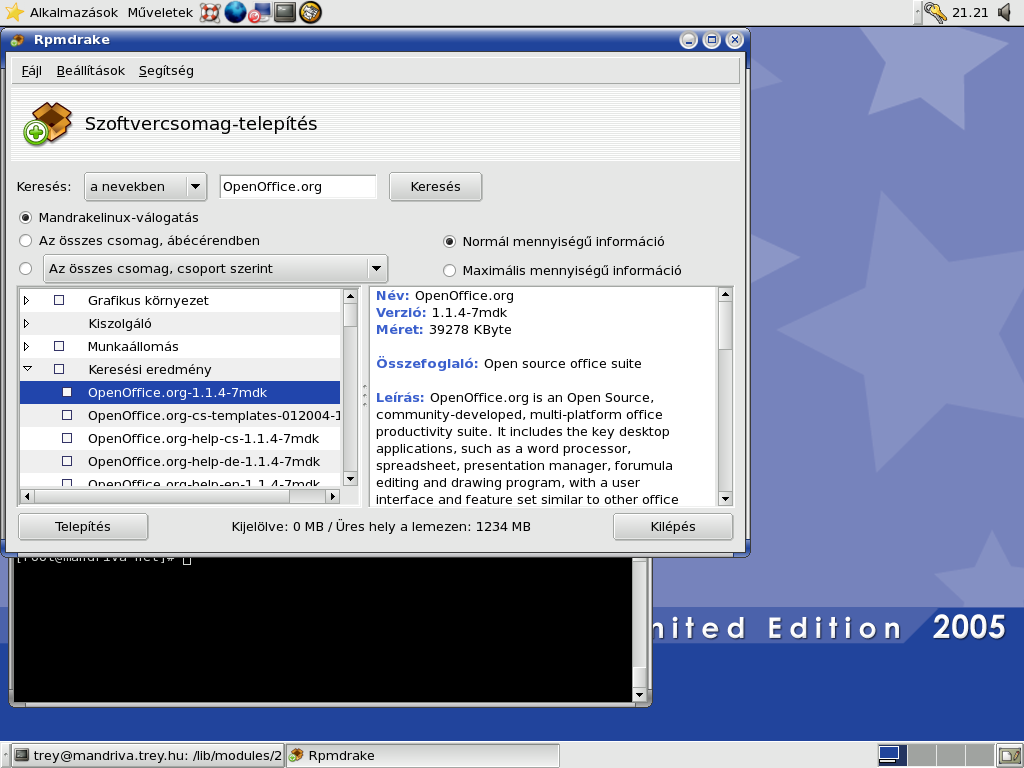Click the description pane scrollbar down arrow
This screenshot has height=768, width=1024.
click(725, 499)
